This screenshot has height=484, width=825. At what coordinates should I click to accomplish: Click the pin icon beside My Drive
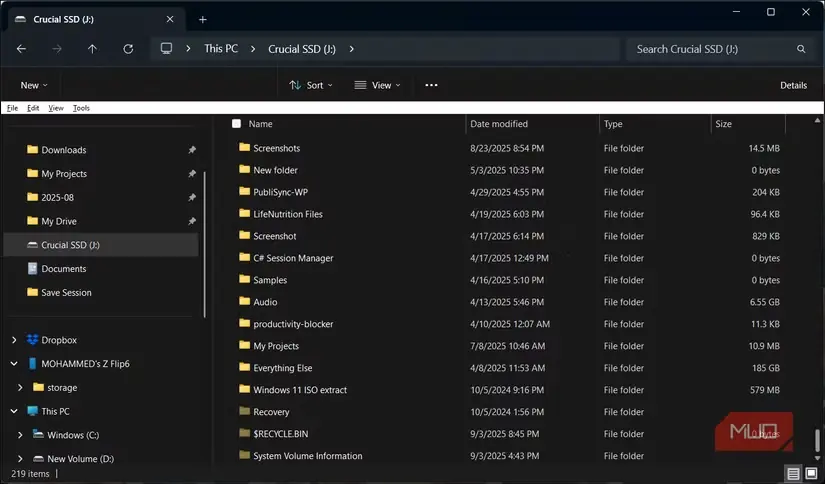click(x=192, y=221)
